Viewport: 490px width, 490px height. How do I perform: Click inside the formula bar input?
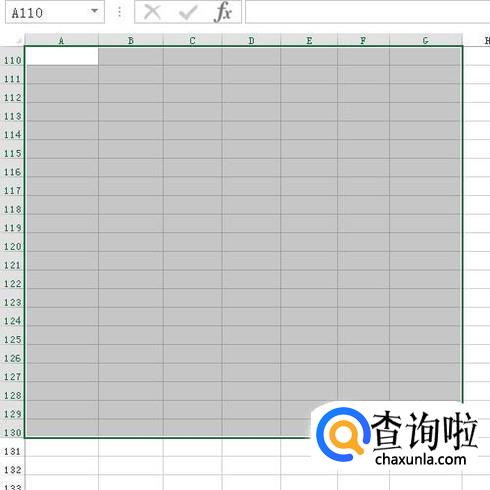[x=367, y=12]
